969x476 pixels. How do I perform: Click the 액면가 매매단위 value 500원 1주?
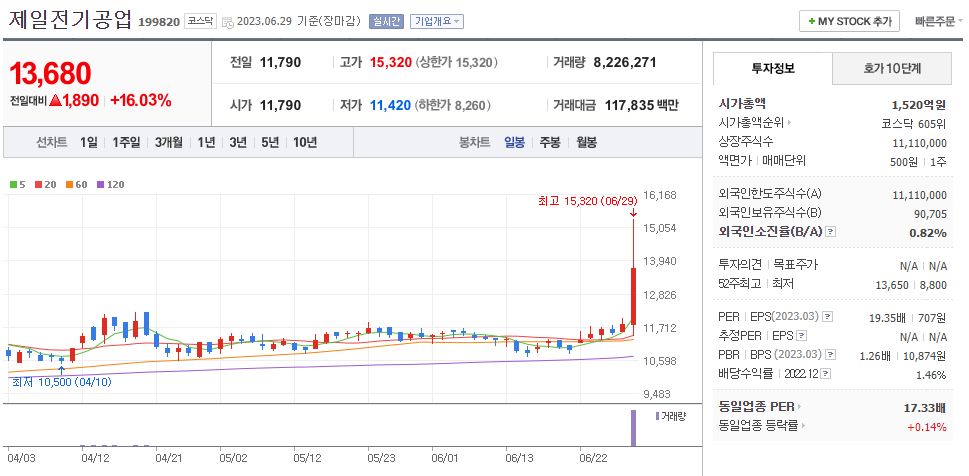[x=918, y=161]
